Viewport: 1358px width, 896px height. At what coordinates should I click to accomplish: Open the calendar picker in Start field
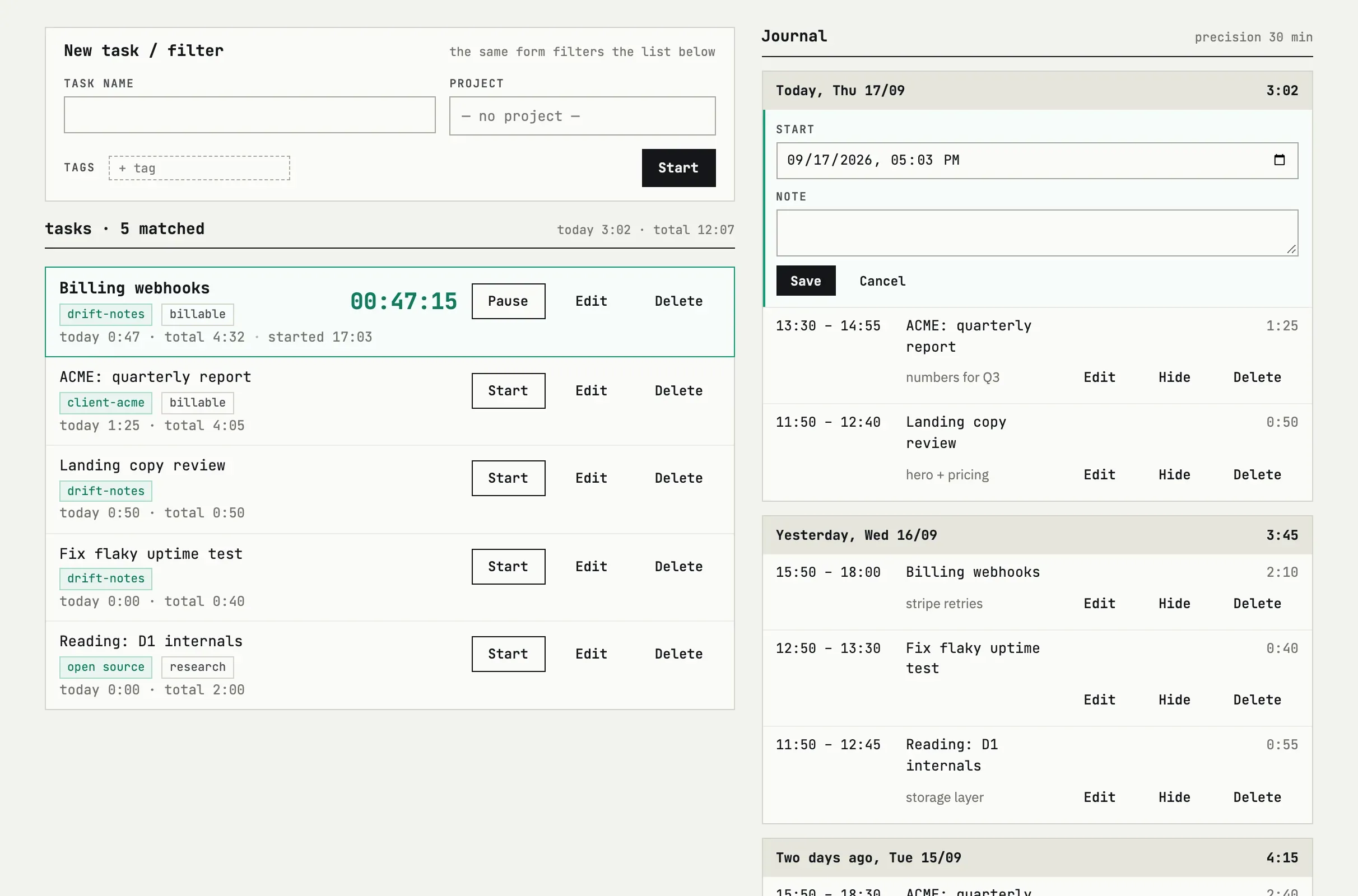pos(1279,160)
